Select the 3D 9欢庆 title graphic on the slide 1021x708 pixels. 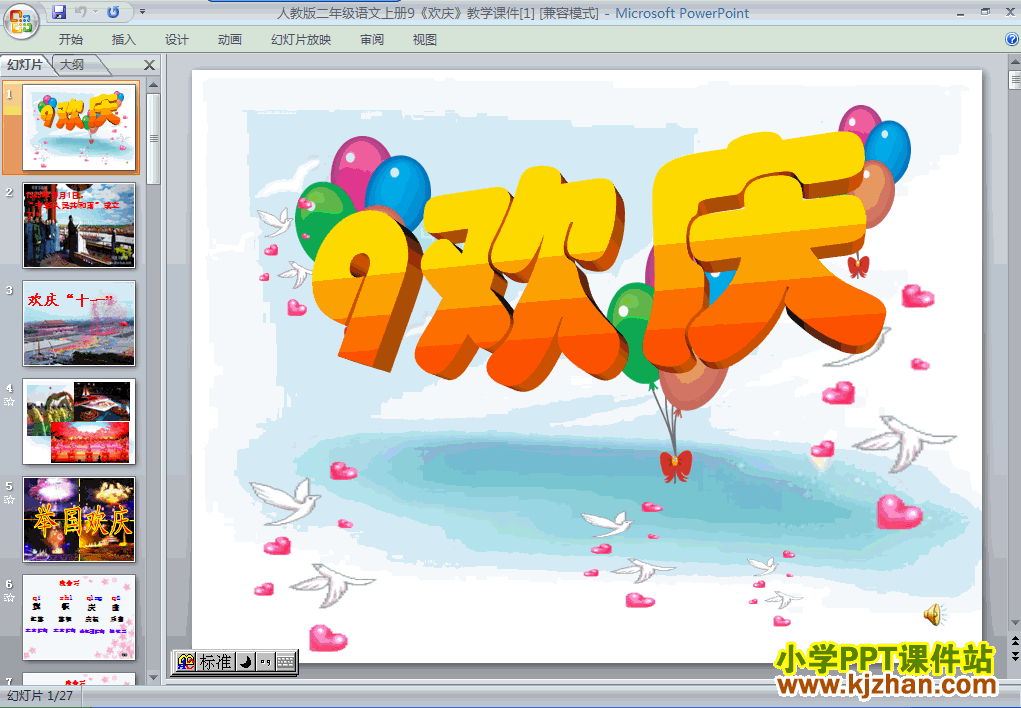[x=599, y=261]
